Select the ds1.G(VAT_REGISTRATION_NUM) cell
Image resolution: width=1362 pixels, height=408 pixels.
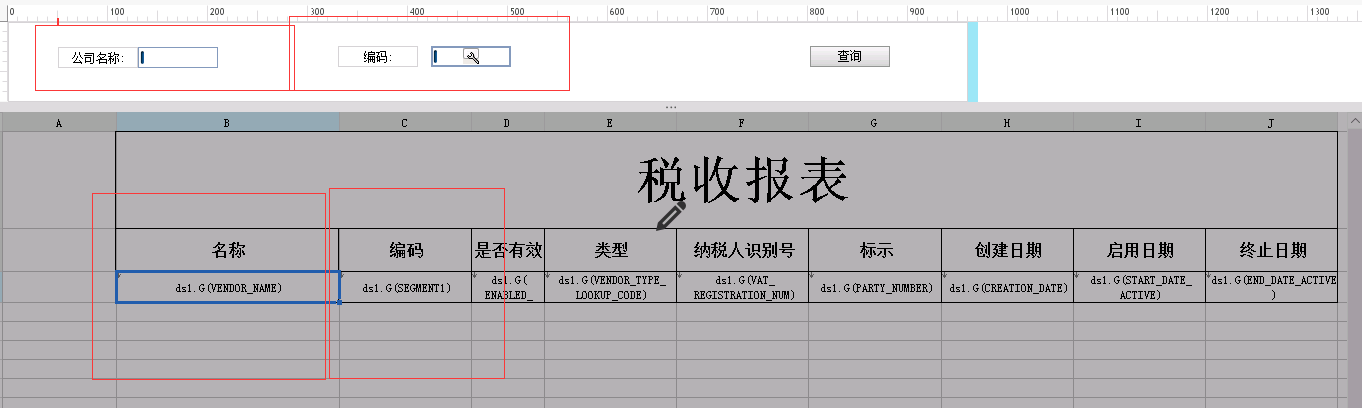click(x=742, y=287)
